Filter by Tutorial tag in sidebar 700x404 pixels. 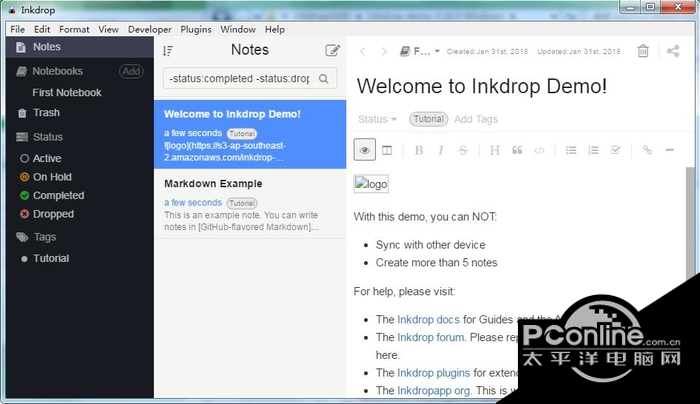click(x=51, y=258)
